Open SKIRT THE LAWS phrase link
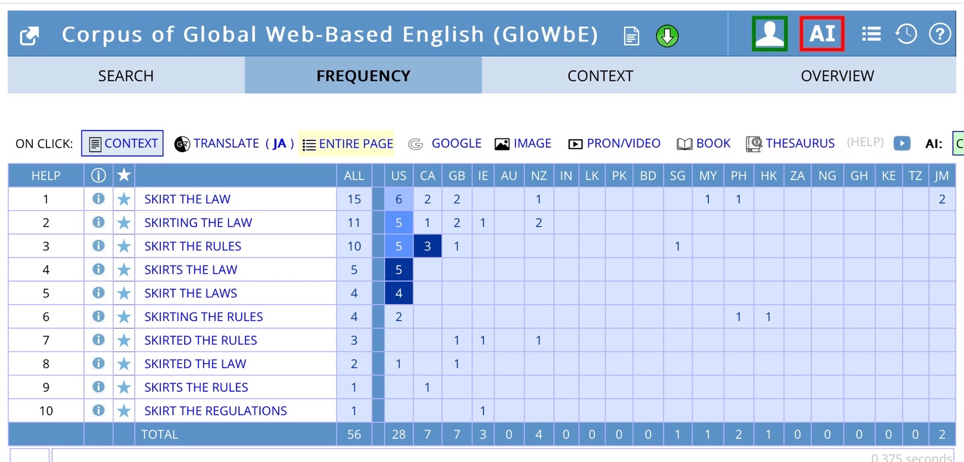This screenshot has height=462, width=964. 191,293
